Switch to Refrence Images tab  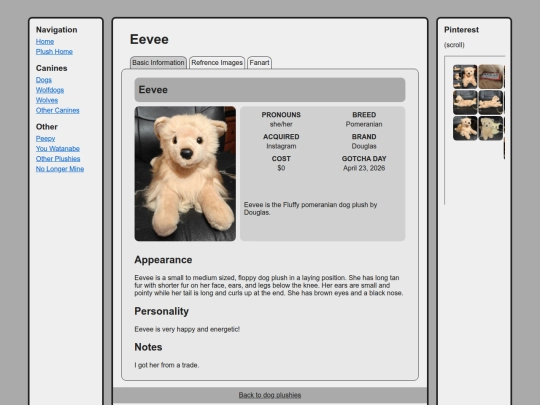(217, 63)
